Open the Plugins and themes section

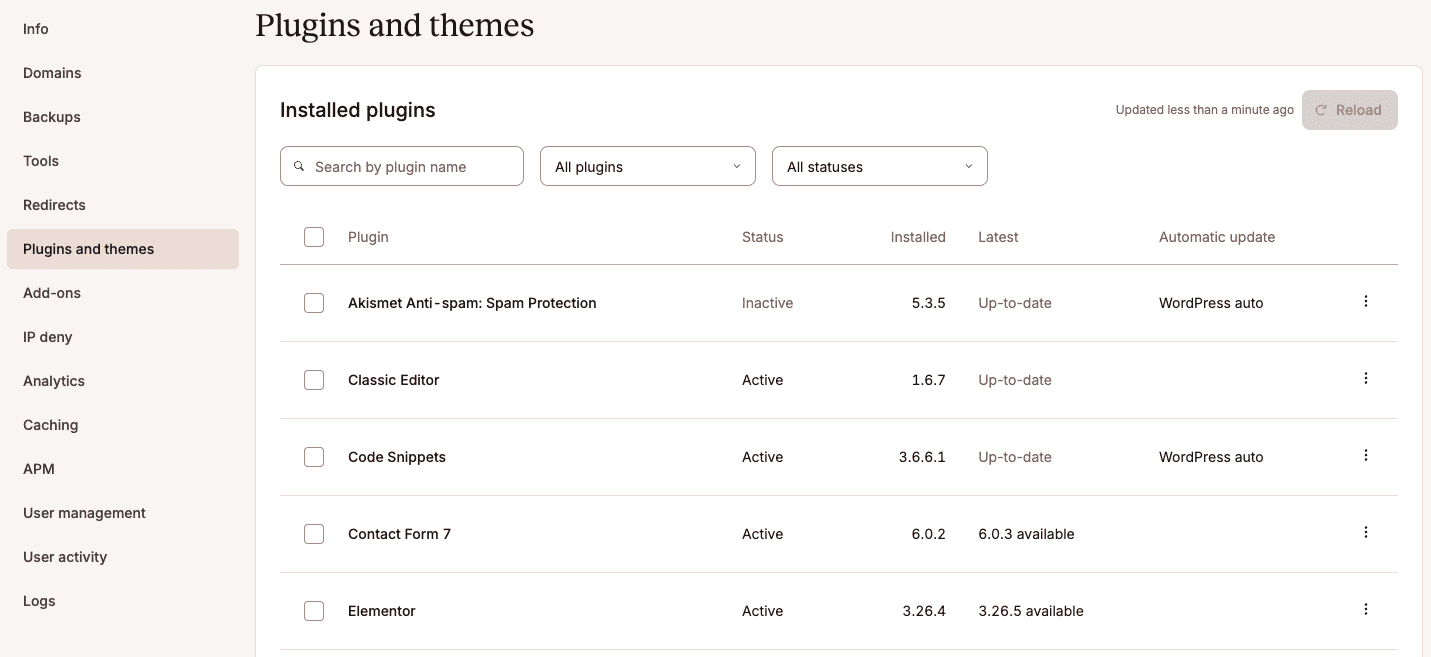[x=88, y=249]
